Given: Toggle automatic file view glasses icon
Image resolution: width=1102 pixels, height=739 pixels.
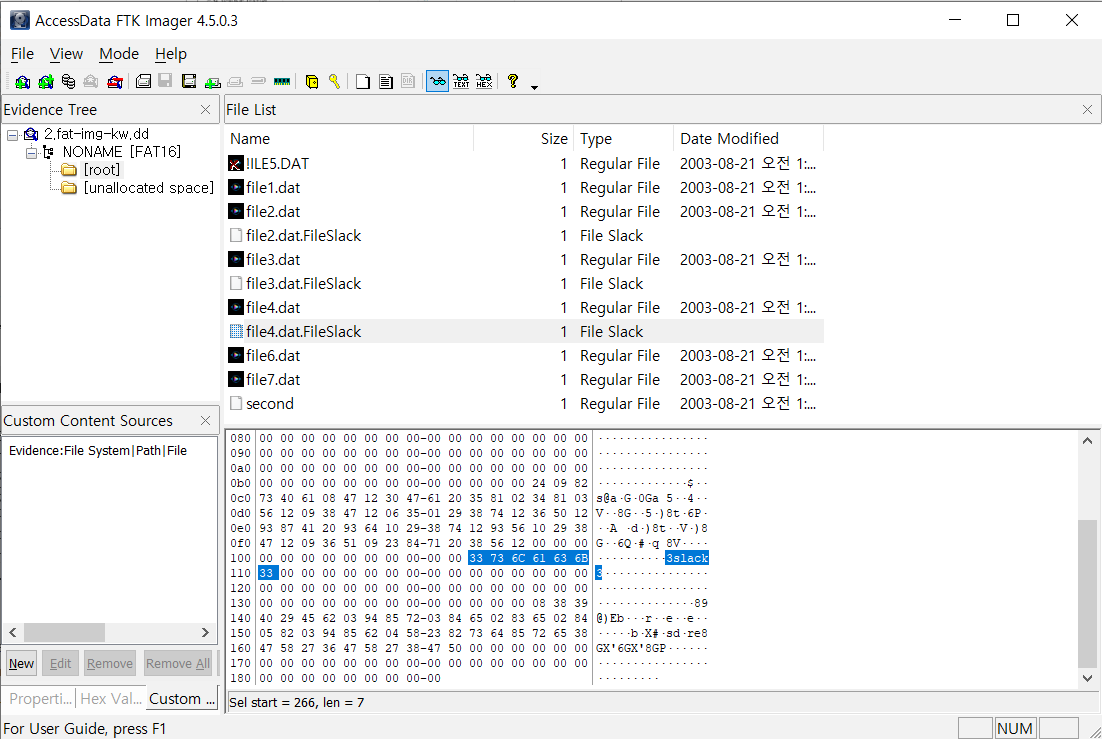Looking at the screenshot, I should point(437,82).
